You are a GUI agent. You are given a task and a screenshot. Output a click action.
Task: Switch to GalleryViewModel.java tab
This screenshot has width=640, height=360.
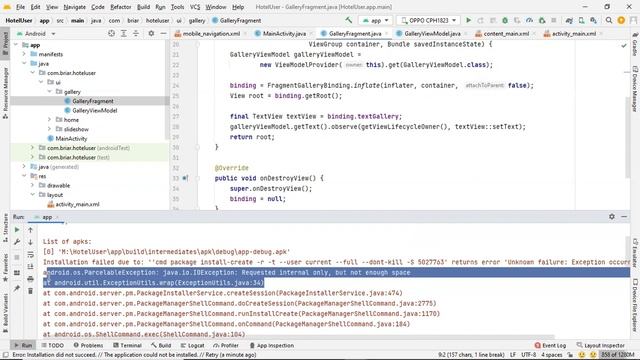pos(432,33)
